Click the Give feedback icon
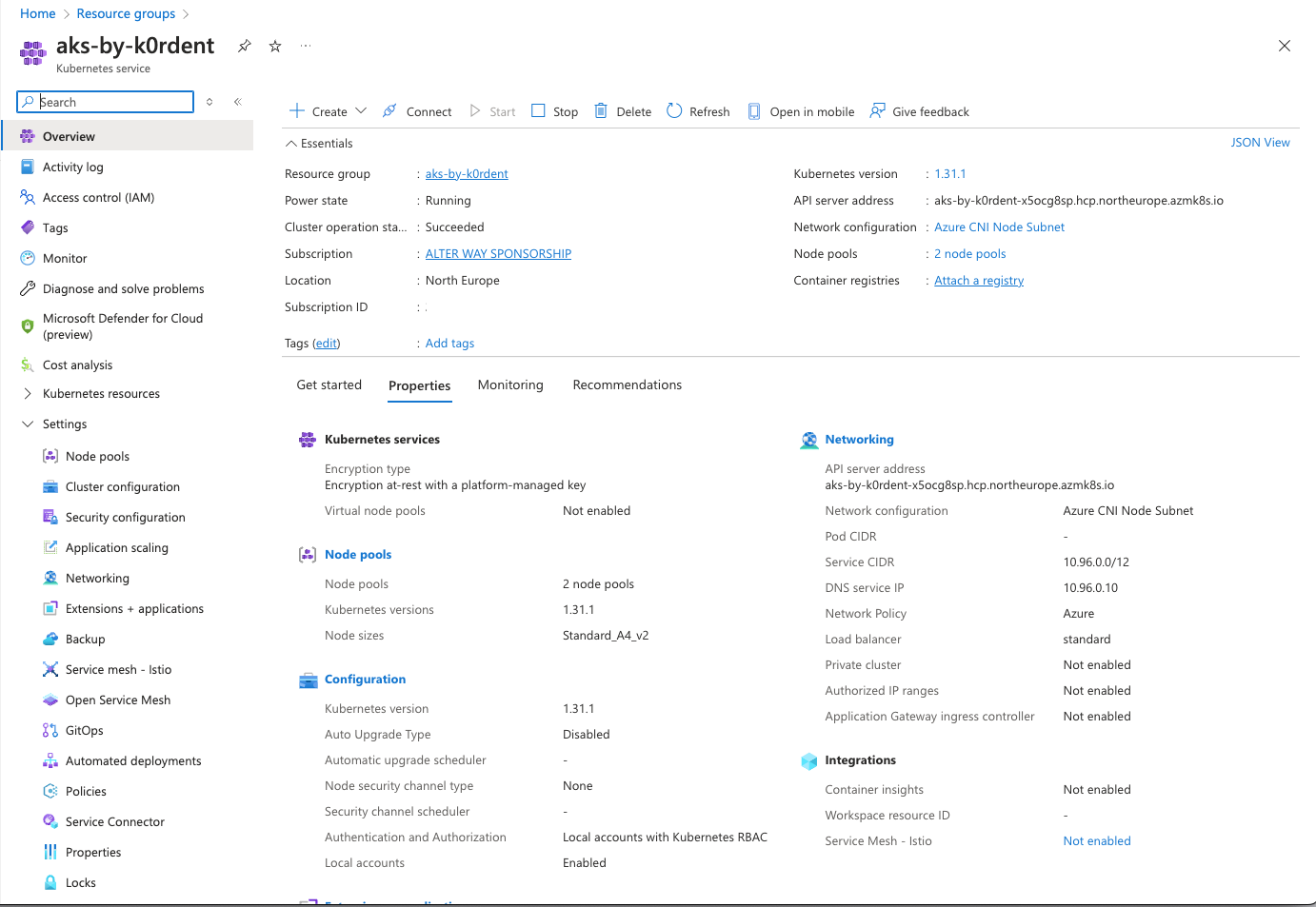1316x907 pixels. 877,111
